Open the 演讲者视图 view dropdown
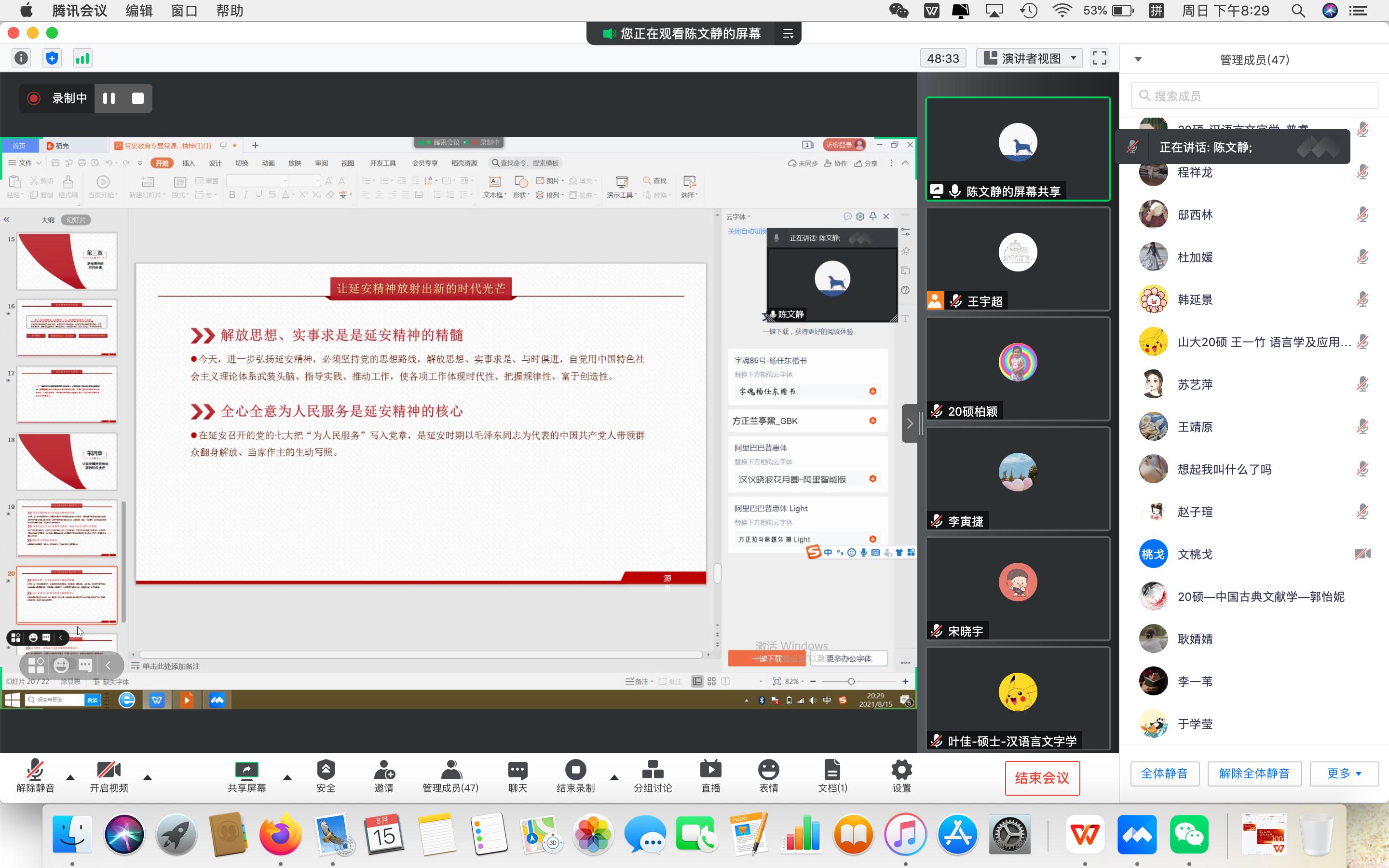Image resolution: width=1389 pixels, height=868 pixels. (x=1029, y=58)
